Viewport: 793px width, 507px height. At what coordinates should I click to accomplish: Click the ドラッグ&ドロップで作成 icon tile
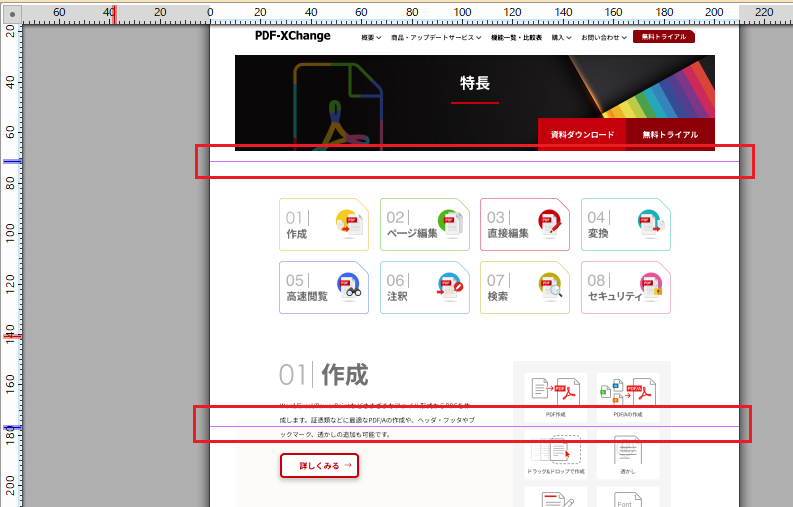[x=556, y=454]
